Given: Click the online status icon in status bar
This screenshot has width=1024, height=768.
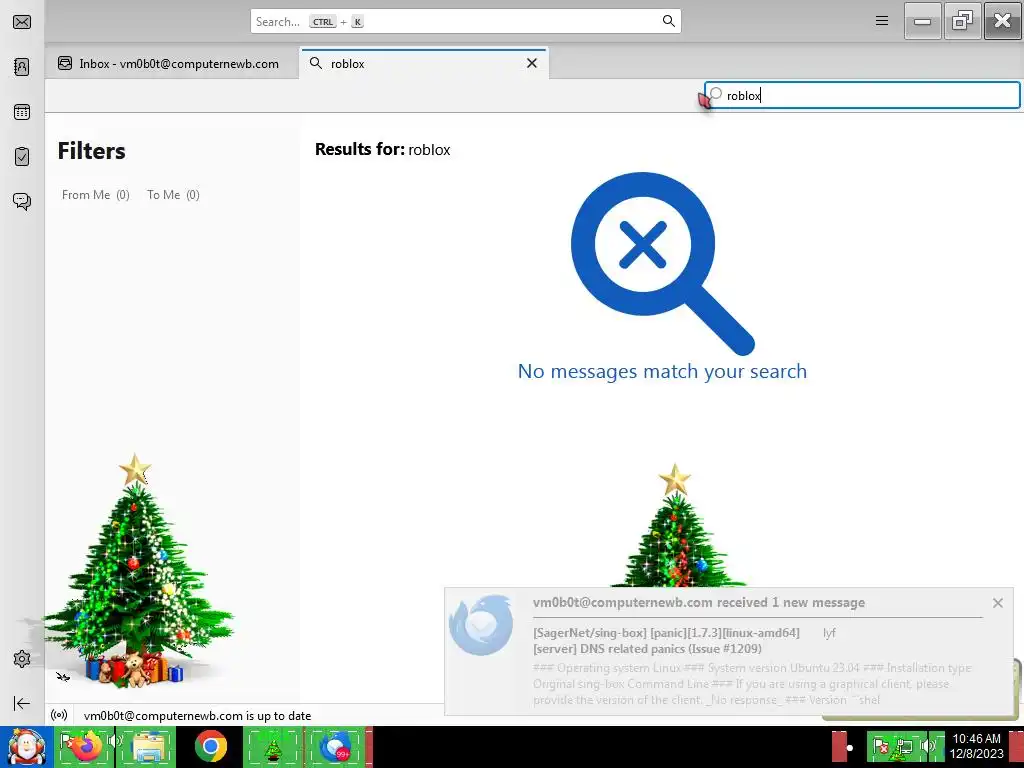Looking at the screenshot, I should click(59, 715).
